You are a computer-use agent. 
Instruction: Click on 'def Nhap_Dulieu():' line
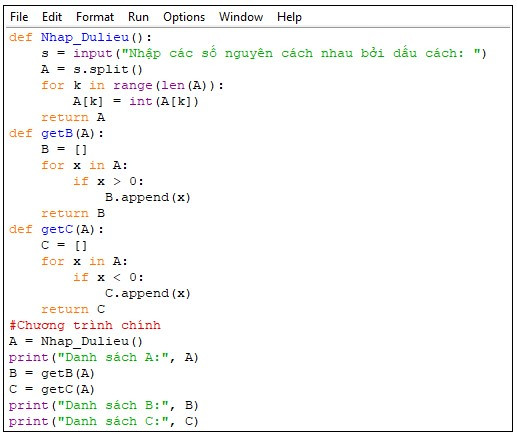point(80,37)
